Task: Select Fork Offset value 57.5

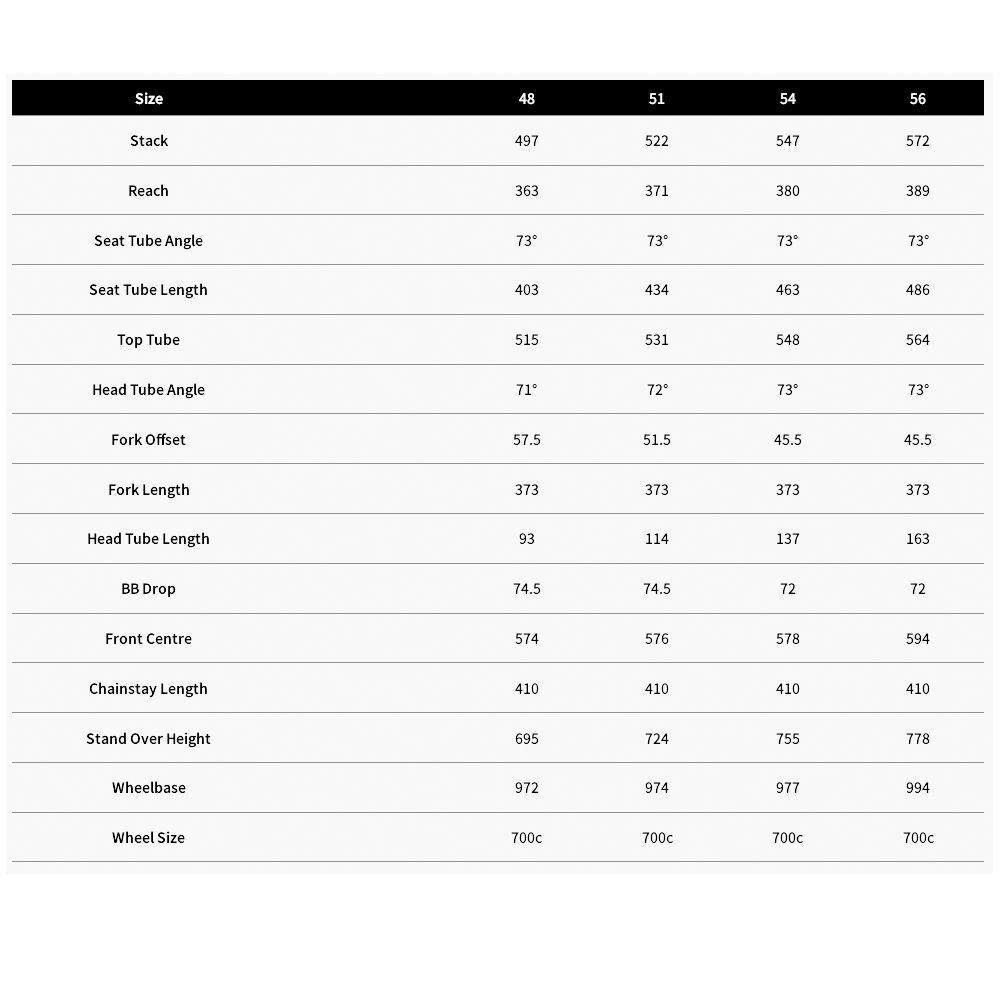Action: pyautogui.click(x=527, y=440)
